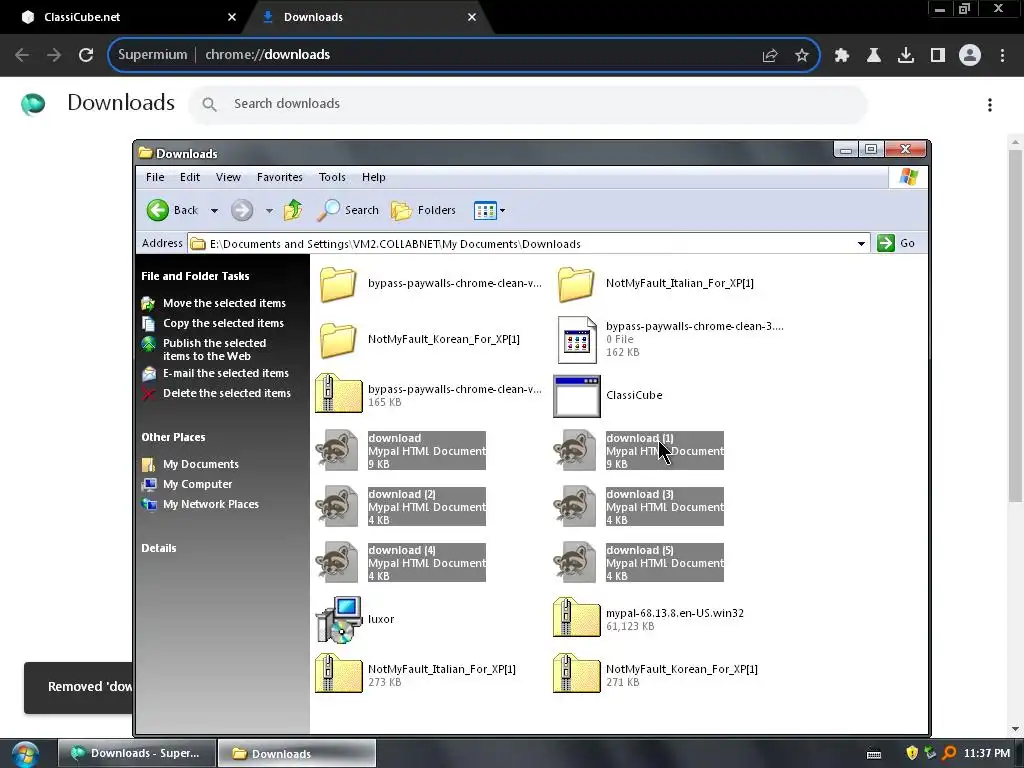Select the ClassiCube application file
This screenshot has height=768, width=1024.
(607, 396)
